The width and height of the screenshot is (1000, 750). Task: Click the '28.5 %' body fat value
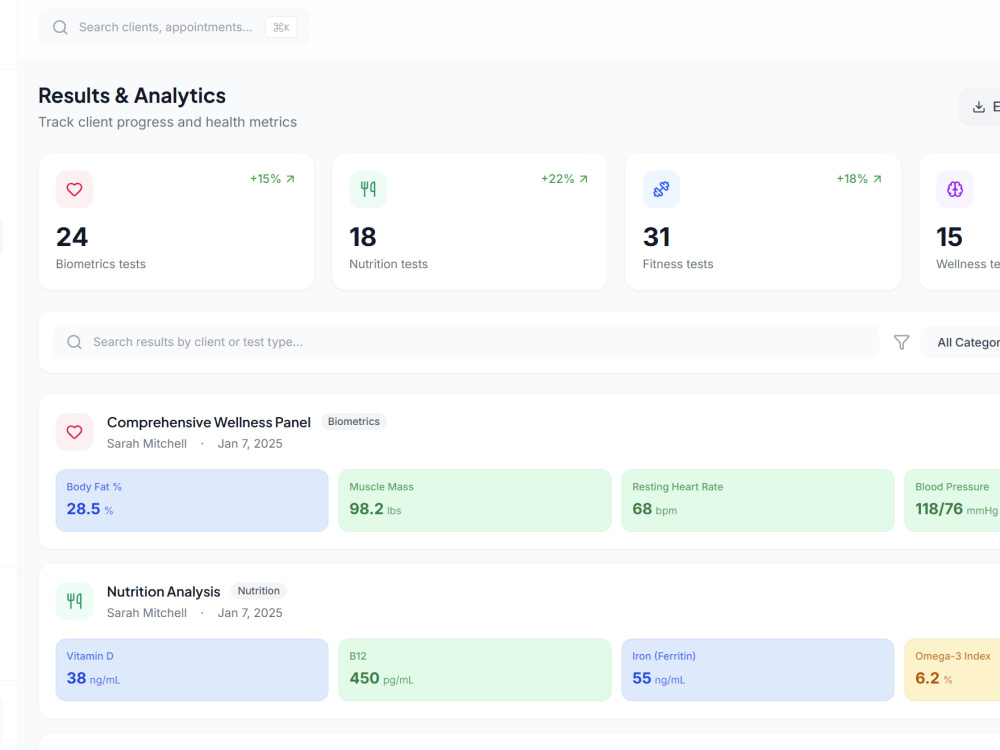pyautogui.click(x=90, y=509)
